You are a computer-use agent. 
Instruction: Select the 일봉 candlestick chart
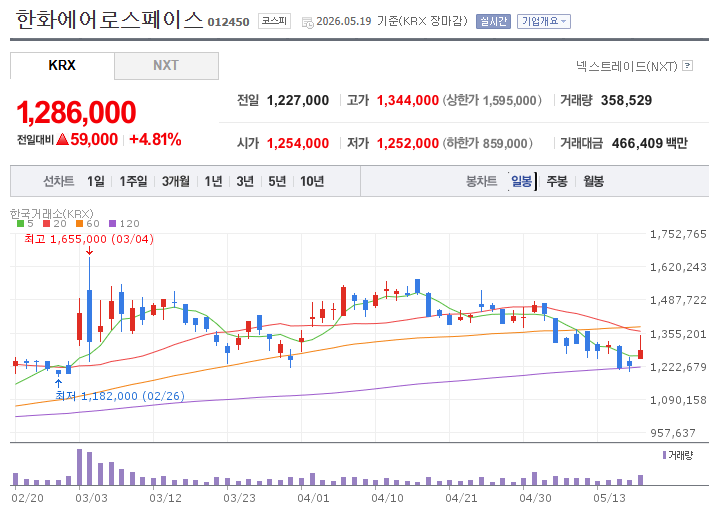coord(521,181)
